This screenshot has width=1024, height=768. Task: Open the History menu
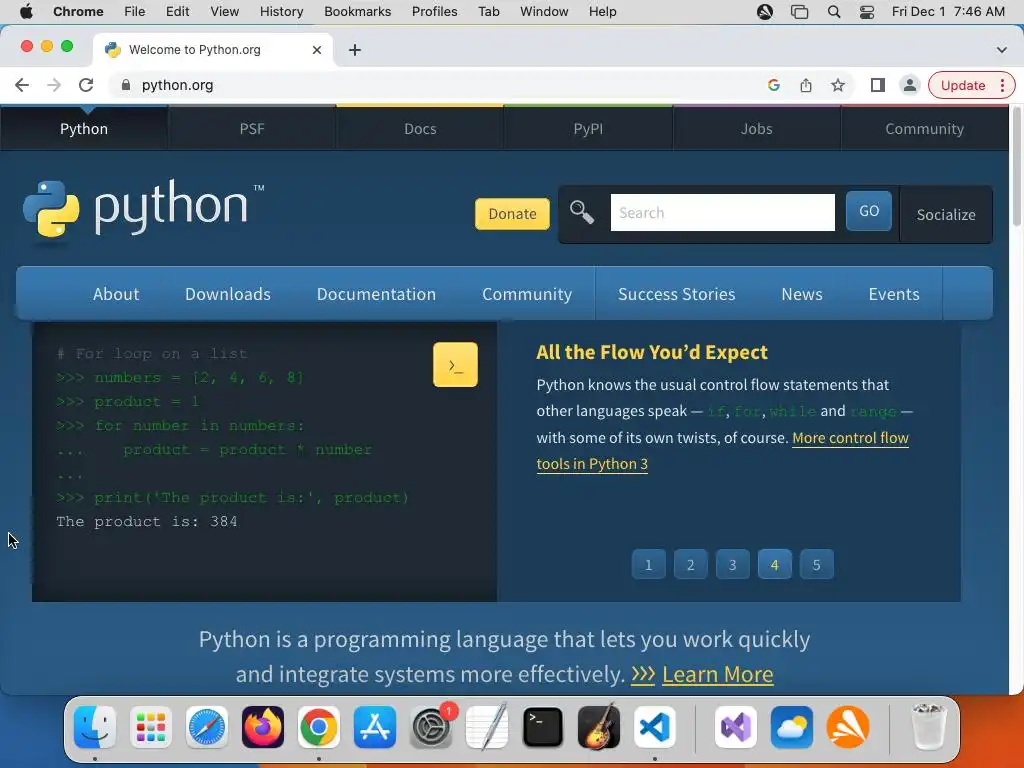pyautogui.click(x=281, y=12)
